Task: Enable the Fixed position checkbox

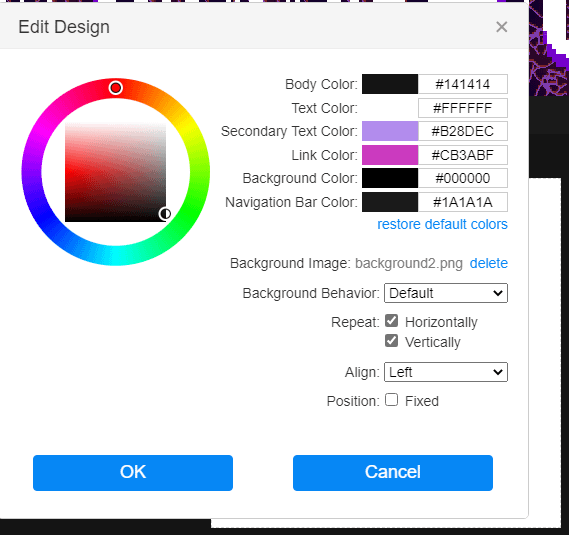Action: pos(392,400)
